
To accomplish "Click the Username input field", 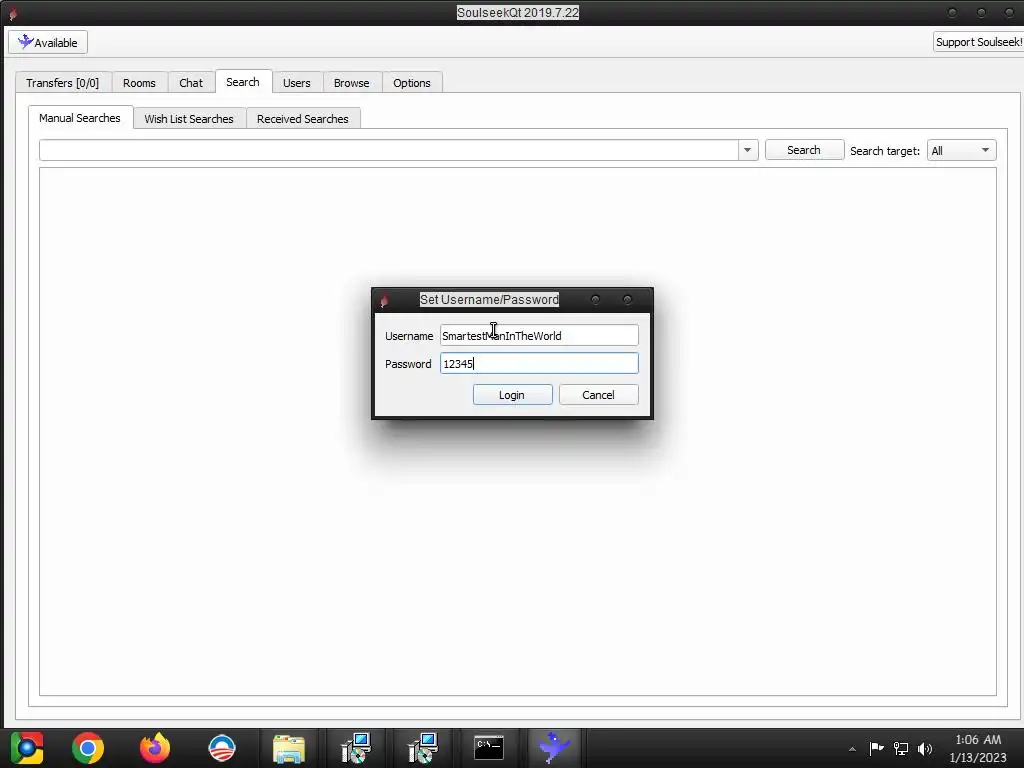I will click(x=539, y=336).
